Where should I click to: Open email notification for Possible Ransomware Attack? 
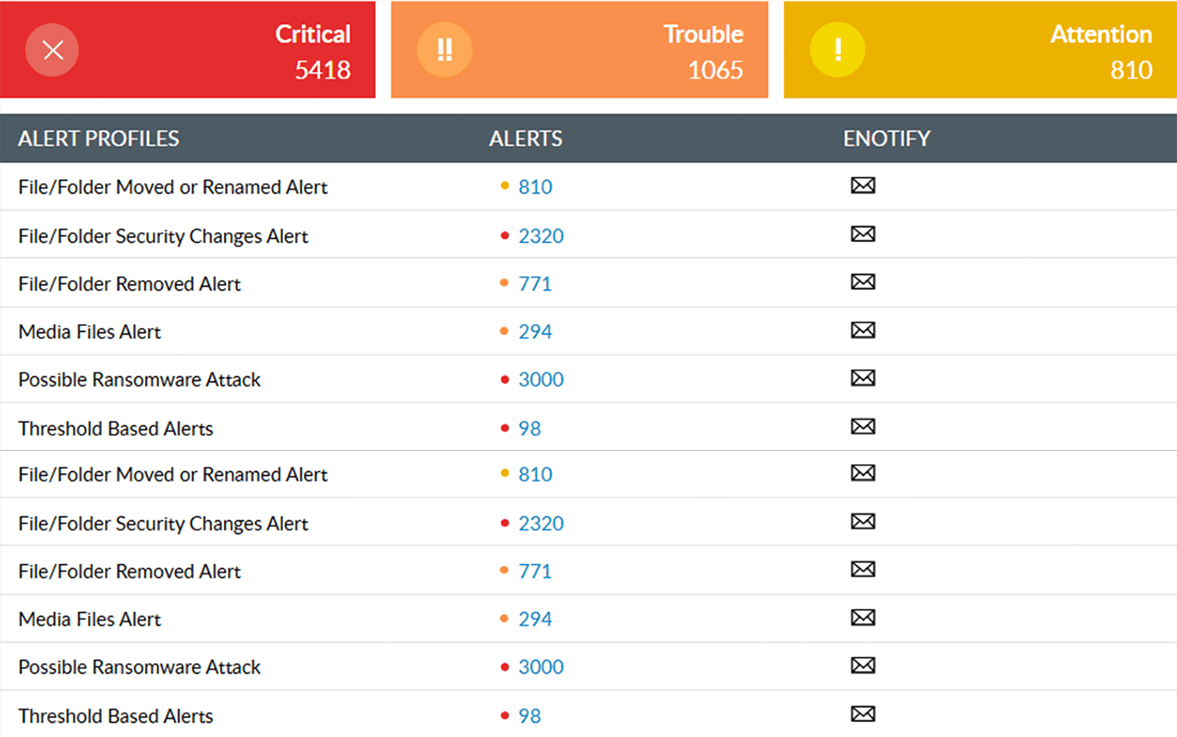pos(862,378)
